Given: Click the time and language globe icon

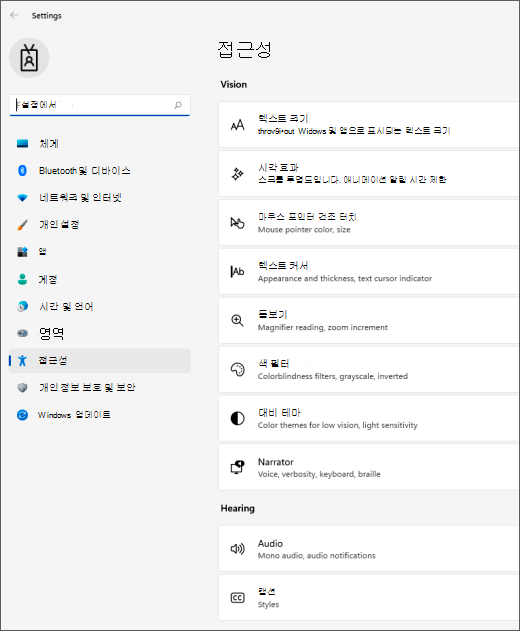Looking at the screenshot, I should pyautogui.click(x=23, y=306).
